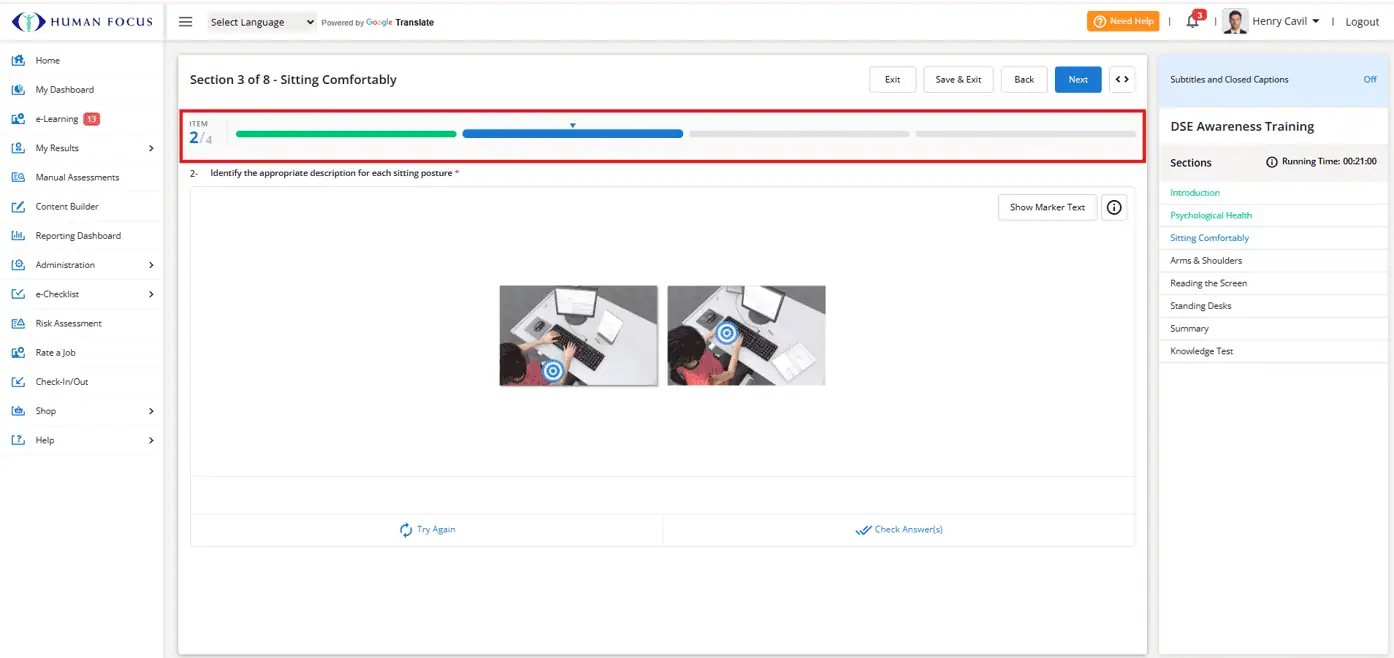This screenshot has width=1394, height=658.
Task: Click the target marker on the right posture image
Action: click(x=727, y=334)
